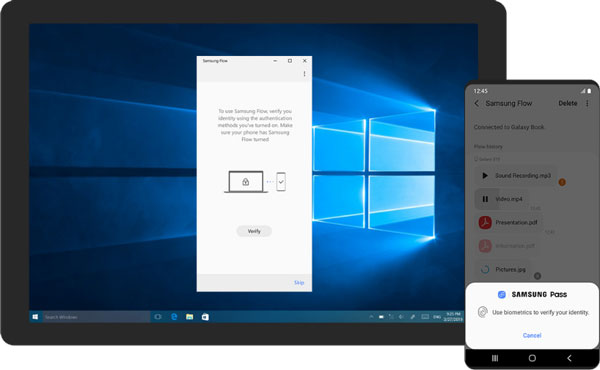The height and width of the screenshot is (370, 600).
Task: Select the Pictures.jpg file name
Action: [510, 269]
